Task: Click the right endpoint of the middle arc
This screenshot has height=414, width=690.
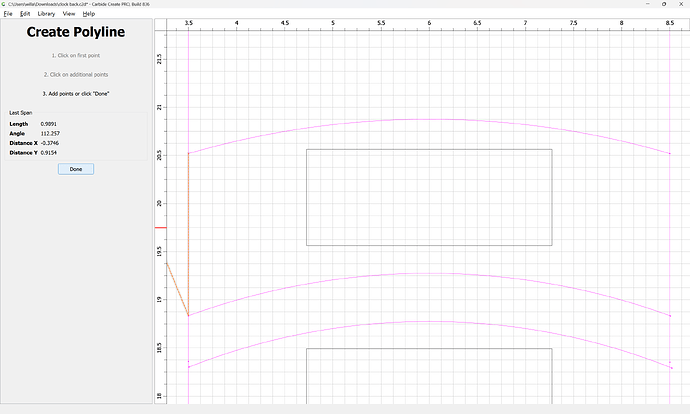Action: tap(669, 315)
